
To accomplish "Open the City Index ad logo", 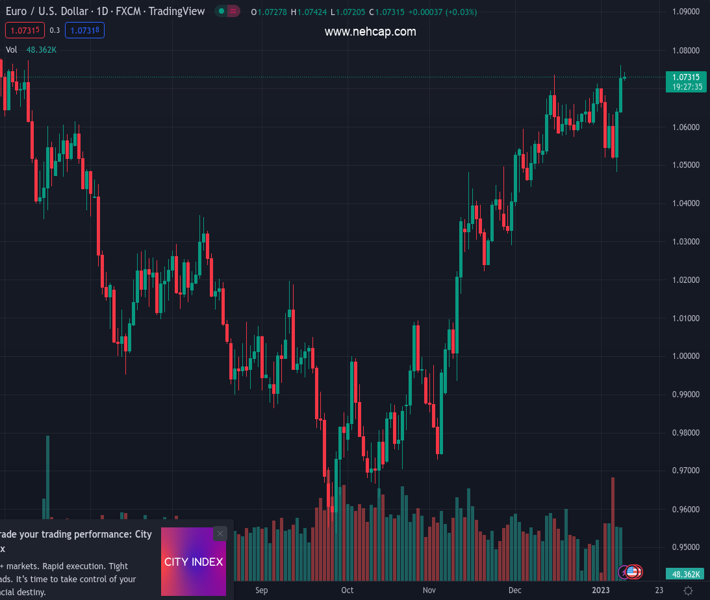I will [x=193, y=562].
